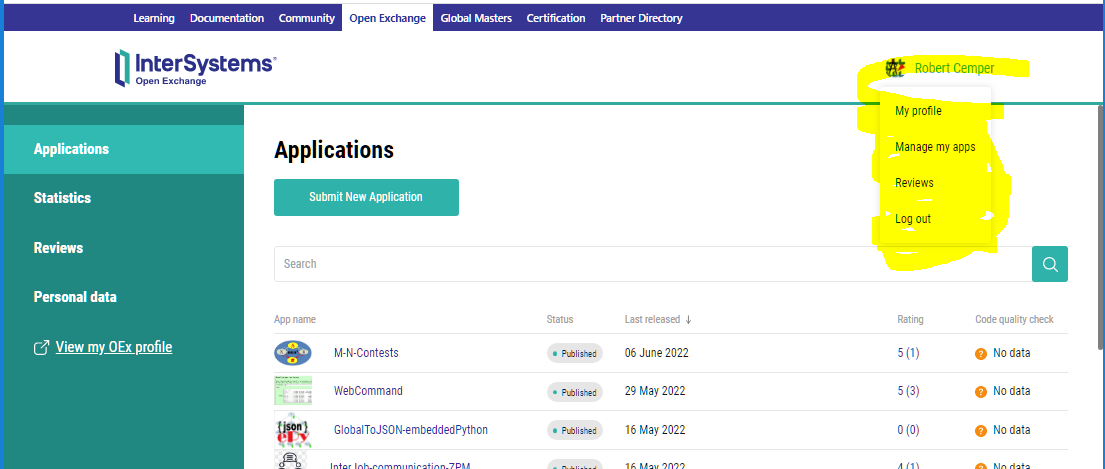Choose My profile in the user menu

pyautogui.click(x=918, y=111)
